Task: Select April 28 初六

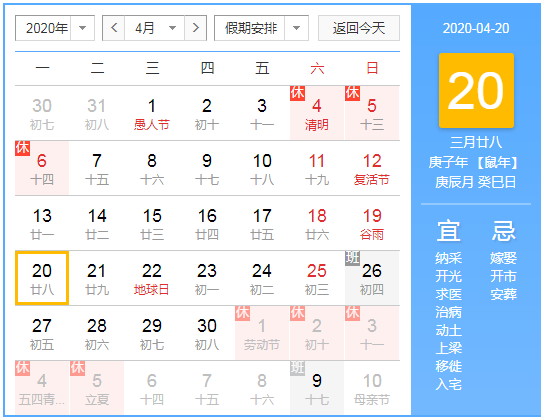Action: (97, 333)
